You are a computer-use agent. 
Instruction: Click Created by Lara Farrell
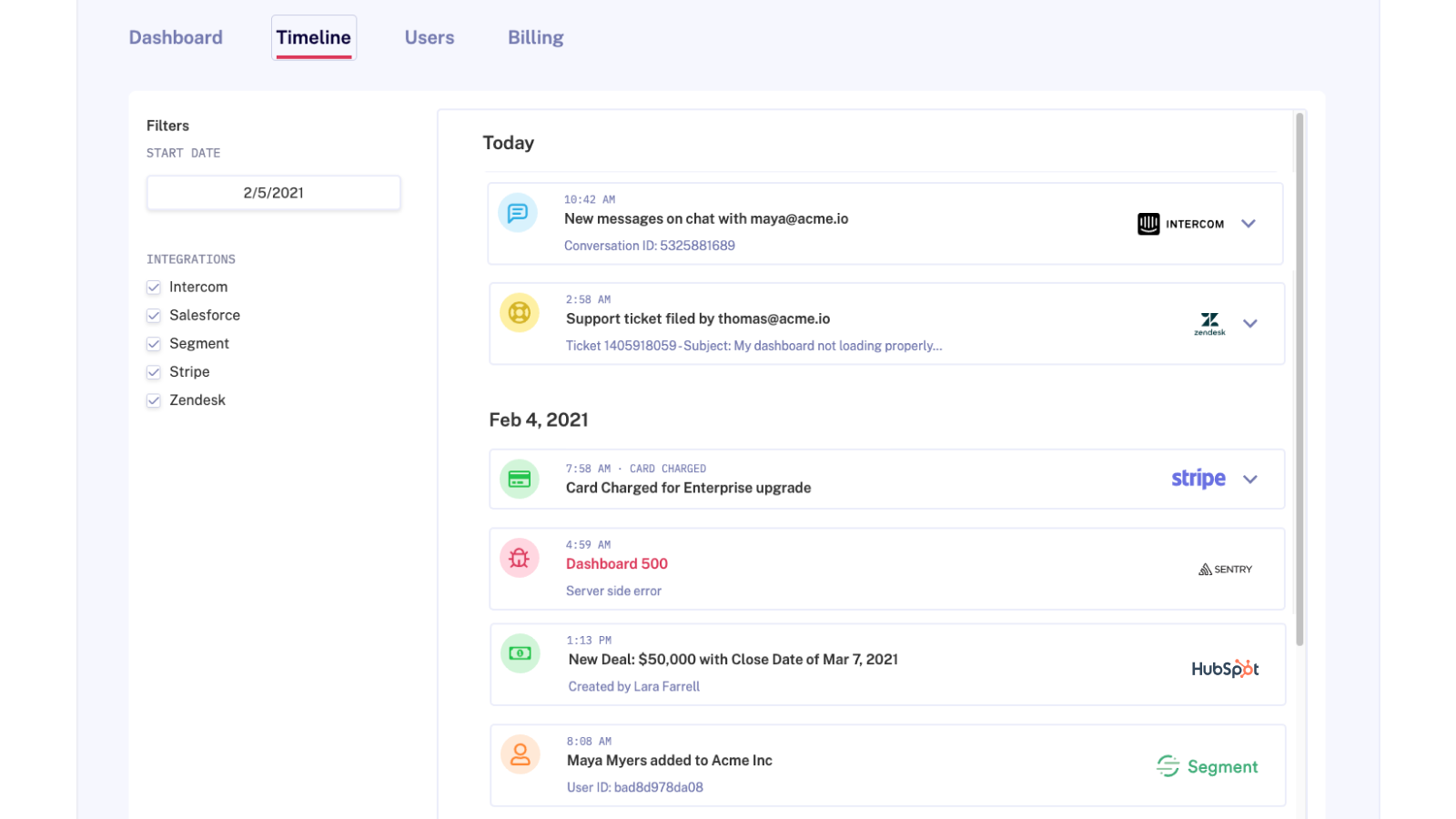pyautogui.click(x=634, y=687)
